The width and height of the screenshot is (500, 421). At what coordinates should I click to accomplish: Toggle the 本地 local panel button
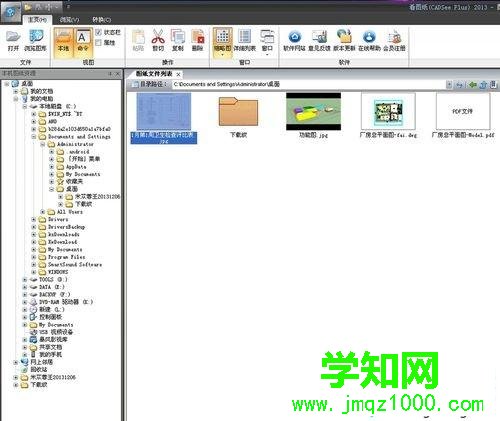coord(63,41)
